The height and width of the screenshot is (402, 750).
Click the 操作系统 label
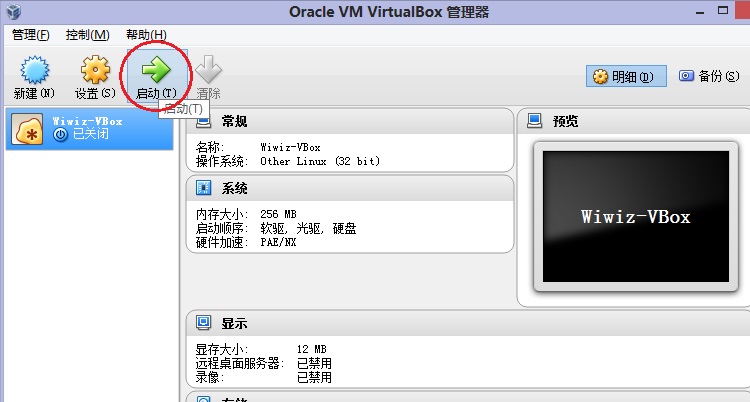point(221,161)
